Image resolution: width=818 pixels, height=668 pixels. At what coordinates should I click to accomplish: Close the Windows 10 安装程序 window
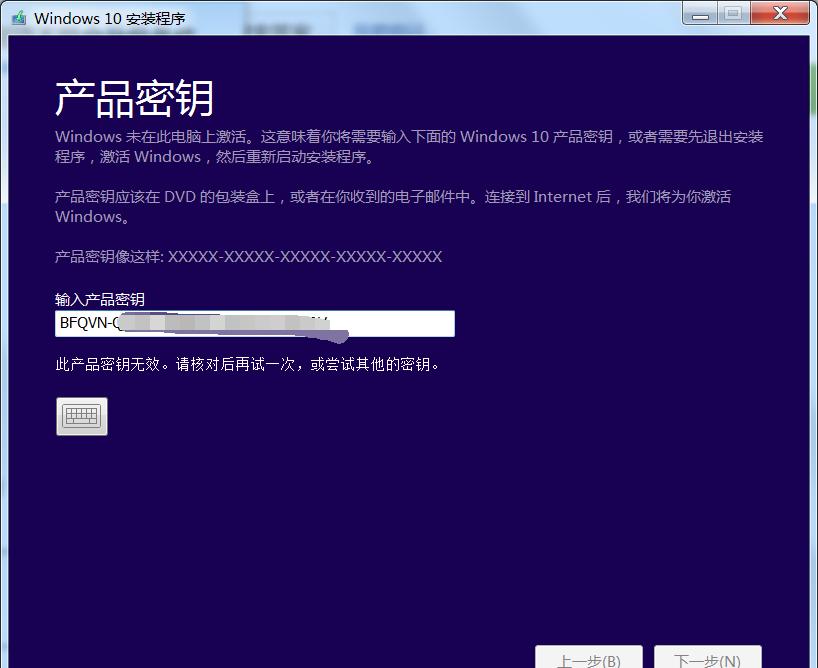tap(780, 13)
